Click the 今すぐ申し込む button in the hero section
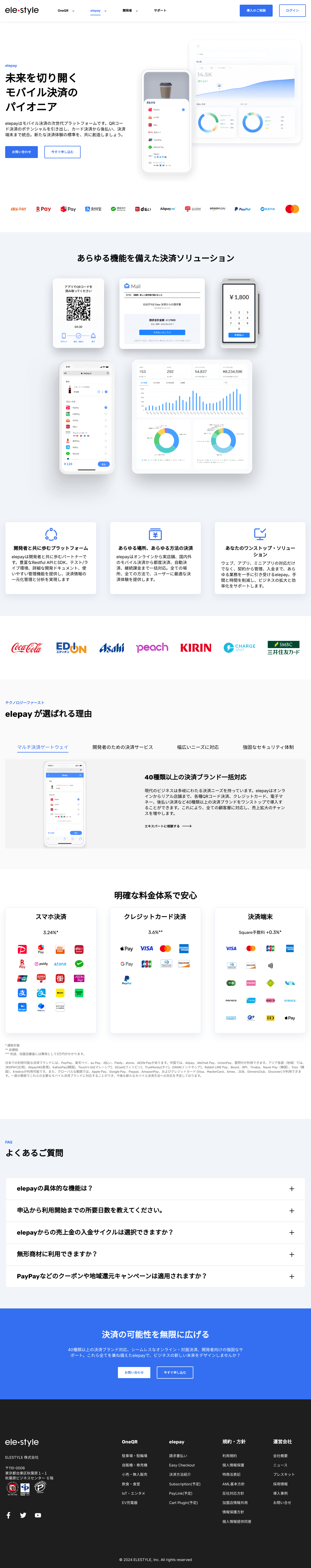 click(x=62, y=152)
